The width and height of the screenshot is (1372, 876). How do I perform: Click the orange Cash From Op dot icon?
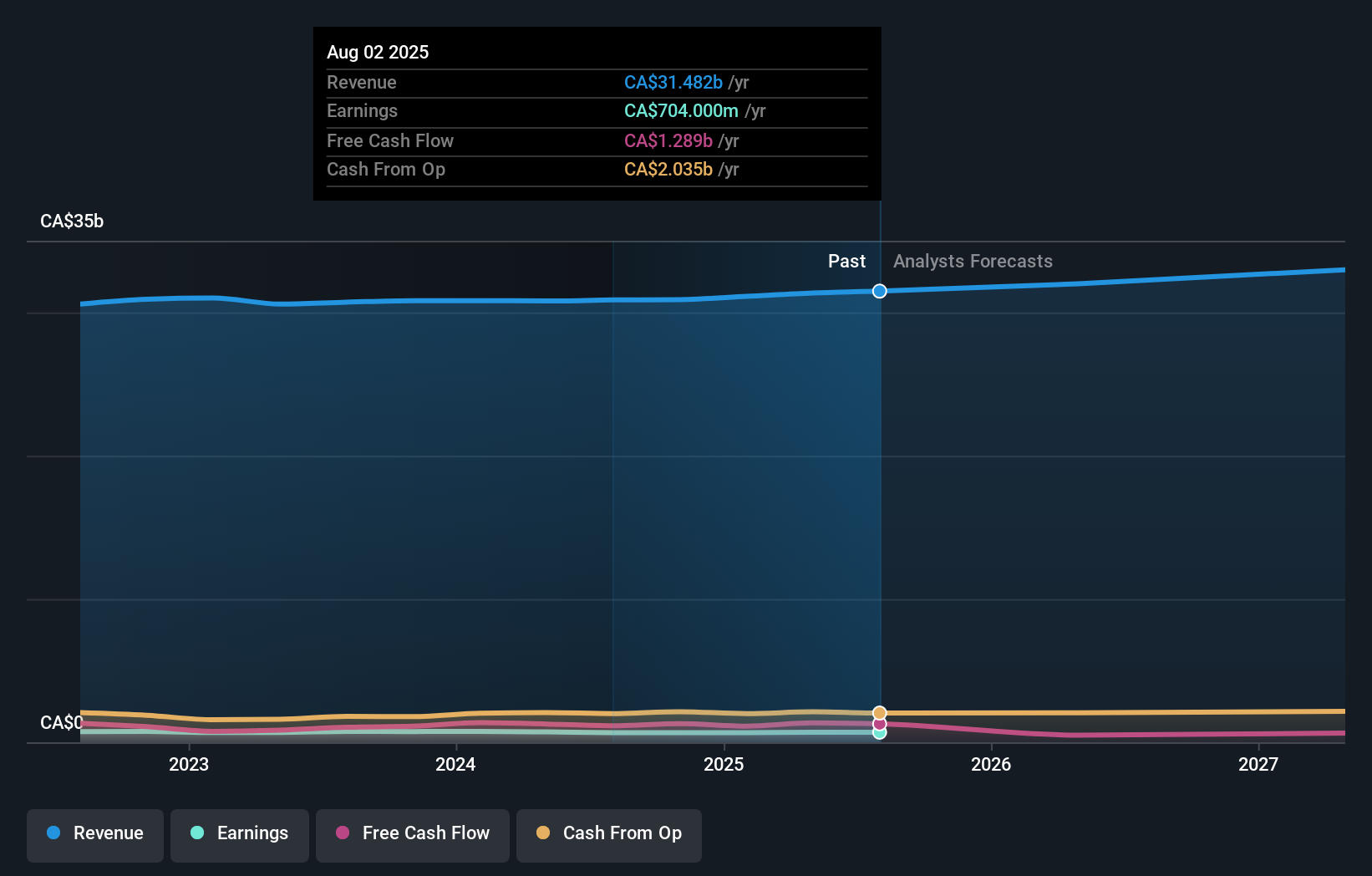[x=544, y=833]
